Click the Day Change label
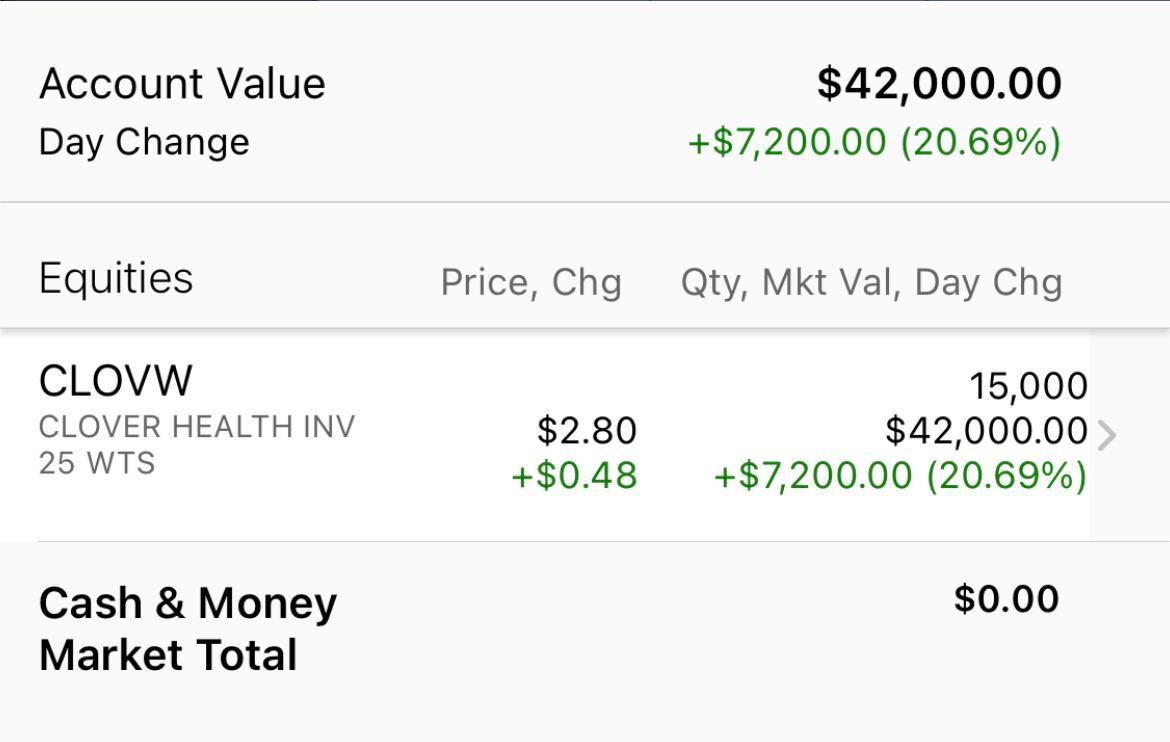 coord(143,141)
